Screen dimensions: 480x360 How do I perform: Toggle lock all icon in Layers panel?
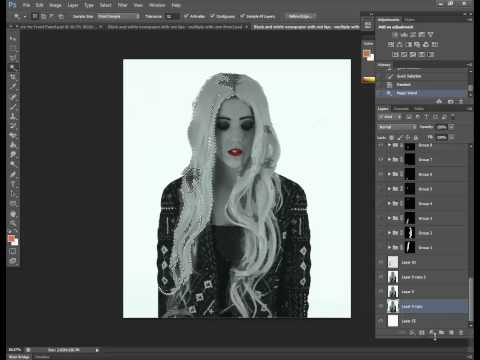pyautogui.click(x=416, y=137)
